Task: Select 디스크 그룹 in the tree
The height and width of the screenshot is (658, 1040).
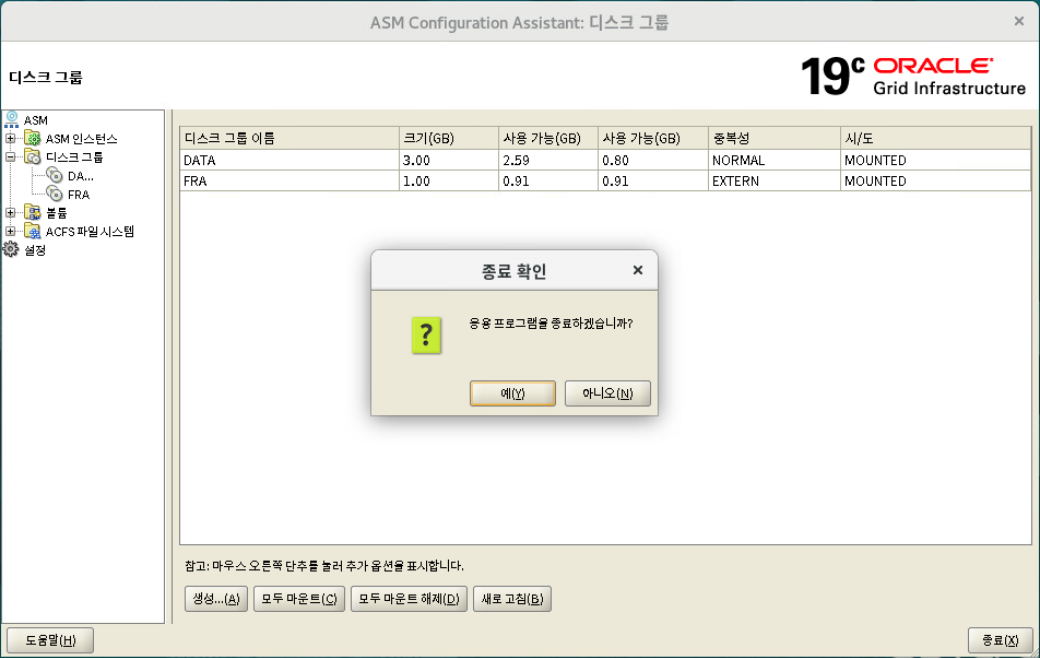Action: [74, 157]
